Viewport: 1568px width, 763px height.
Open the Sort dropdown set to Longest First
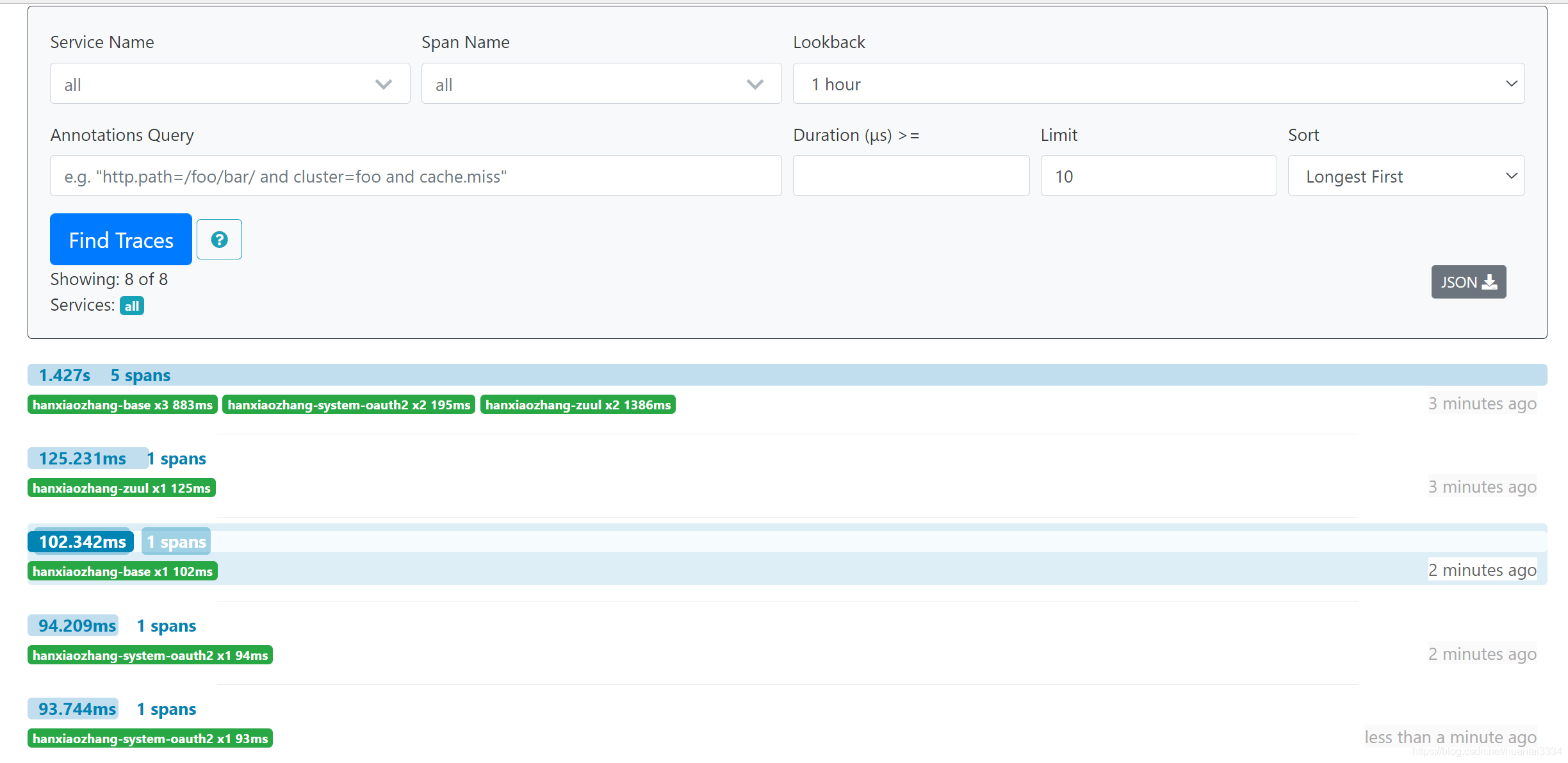tap(1405, 176)
